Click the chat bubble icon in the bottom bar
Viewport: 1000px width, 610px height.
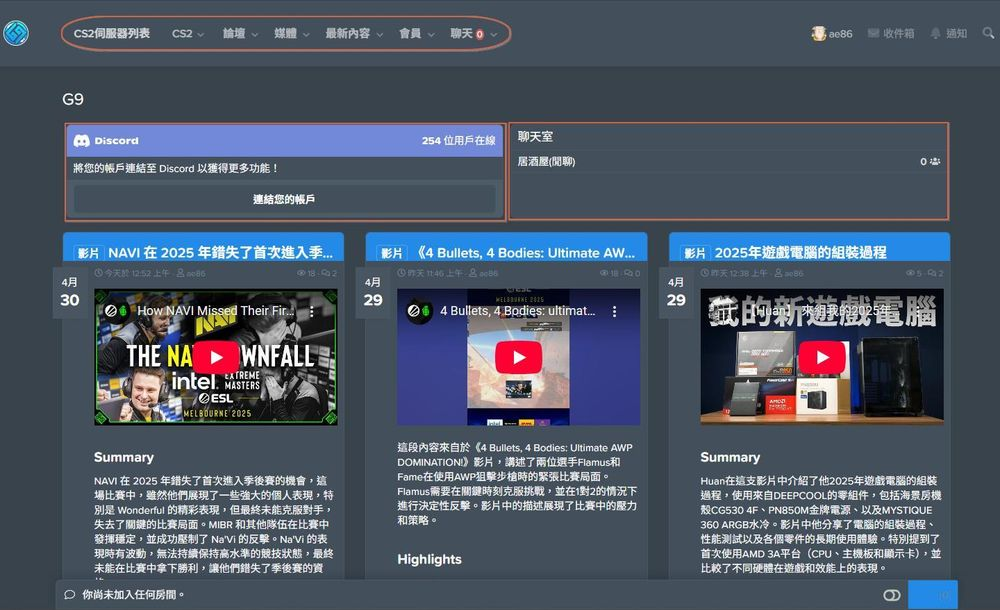[x=70, y=595]
